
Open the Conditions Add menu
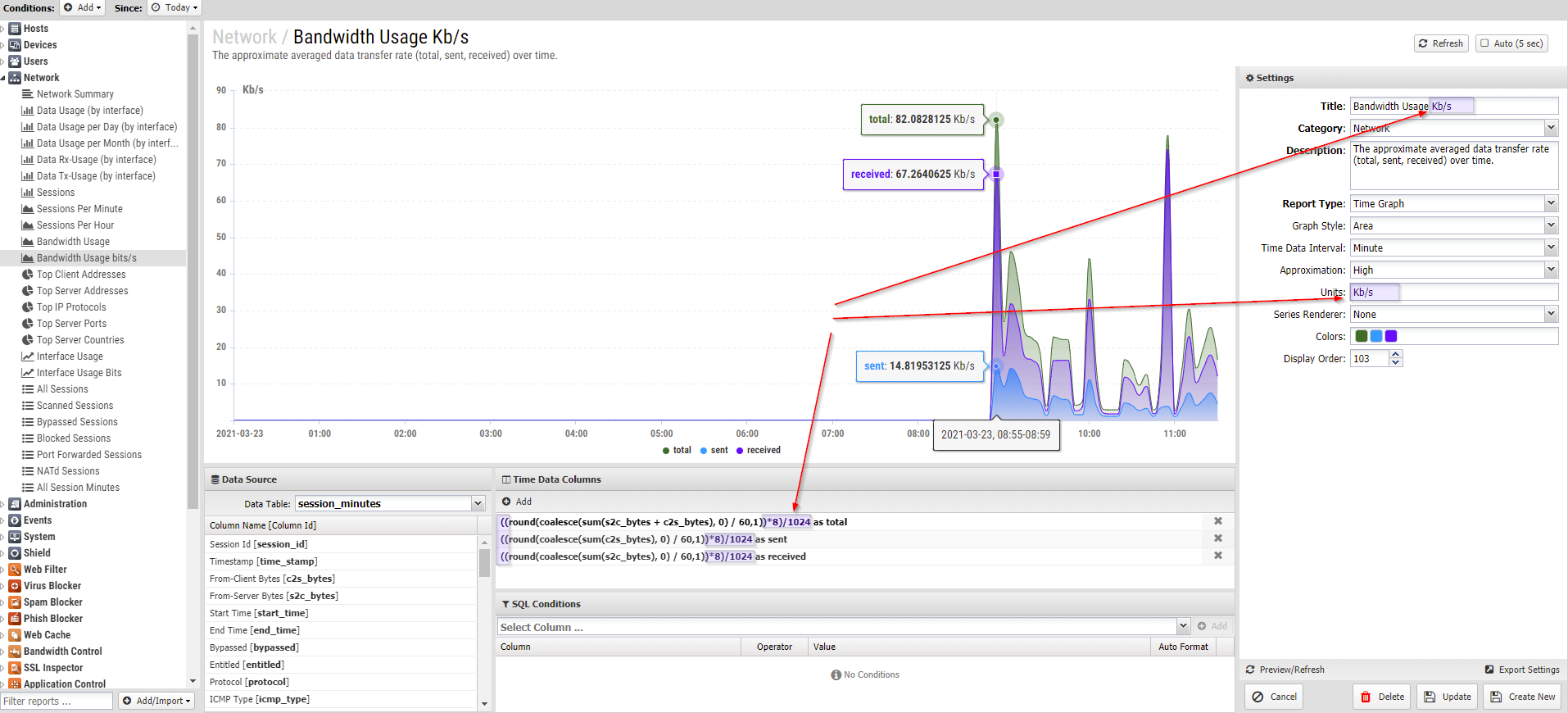click(x=82, y=7)
